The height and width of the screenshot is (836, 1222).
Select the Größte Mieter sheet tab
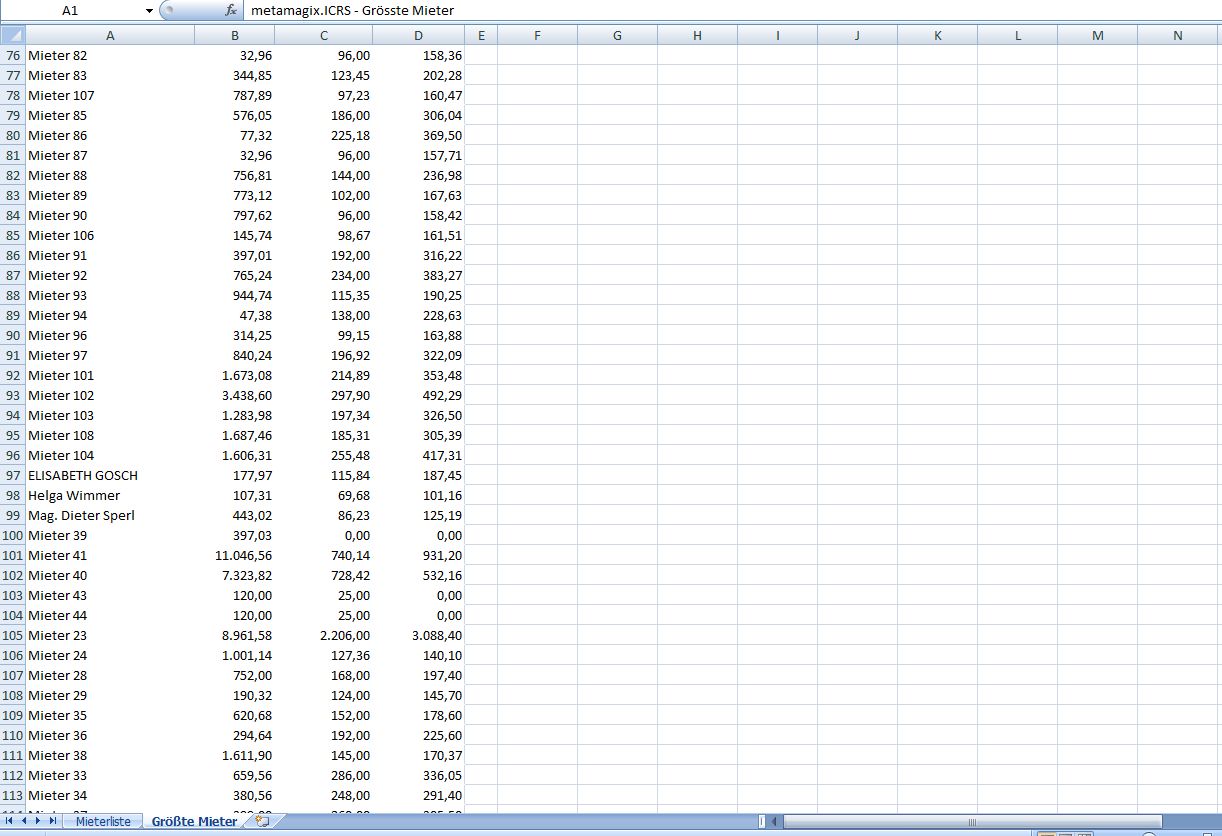(194, 821)
